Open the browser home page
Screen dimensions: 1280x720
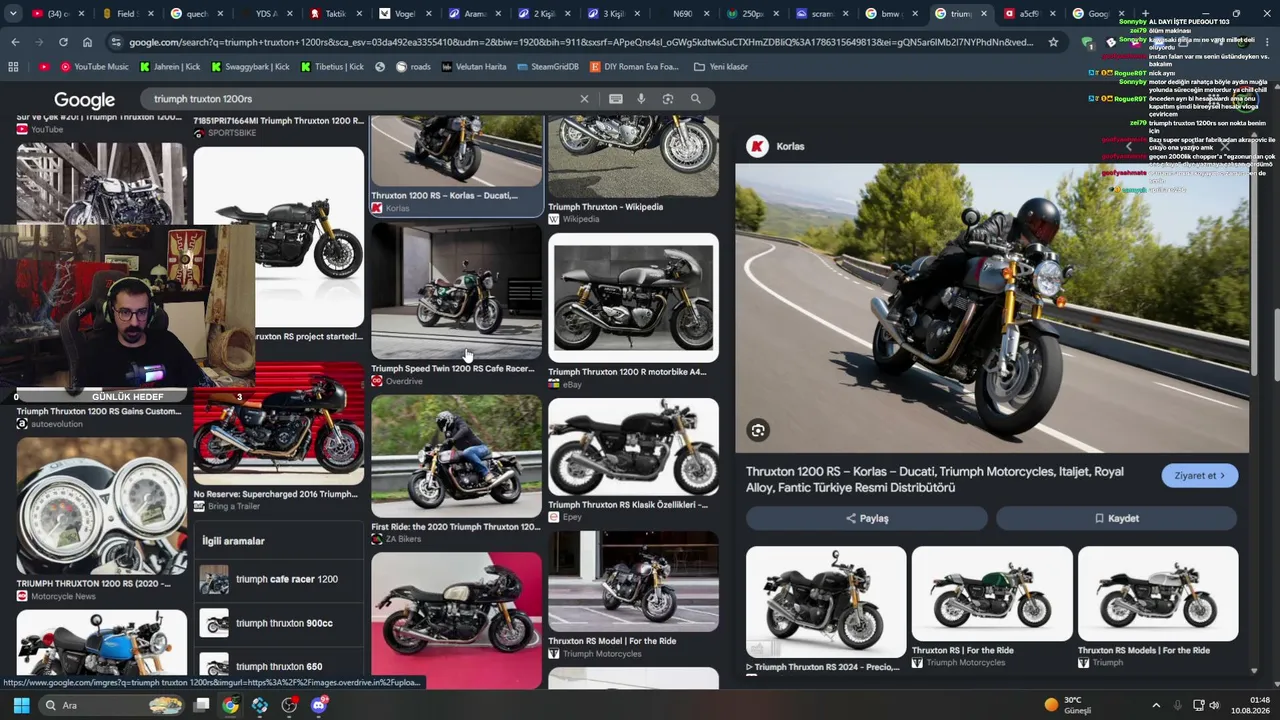[x=87, y=42]
